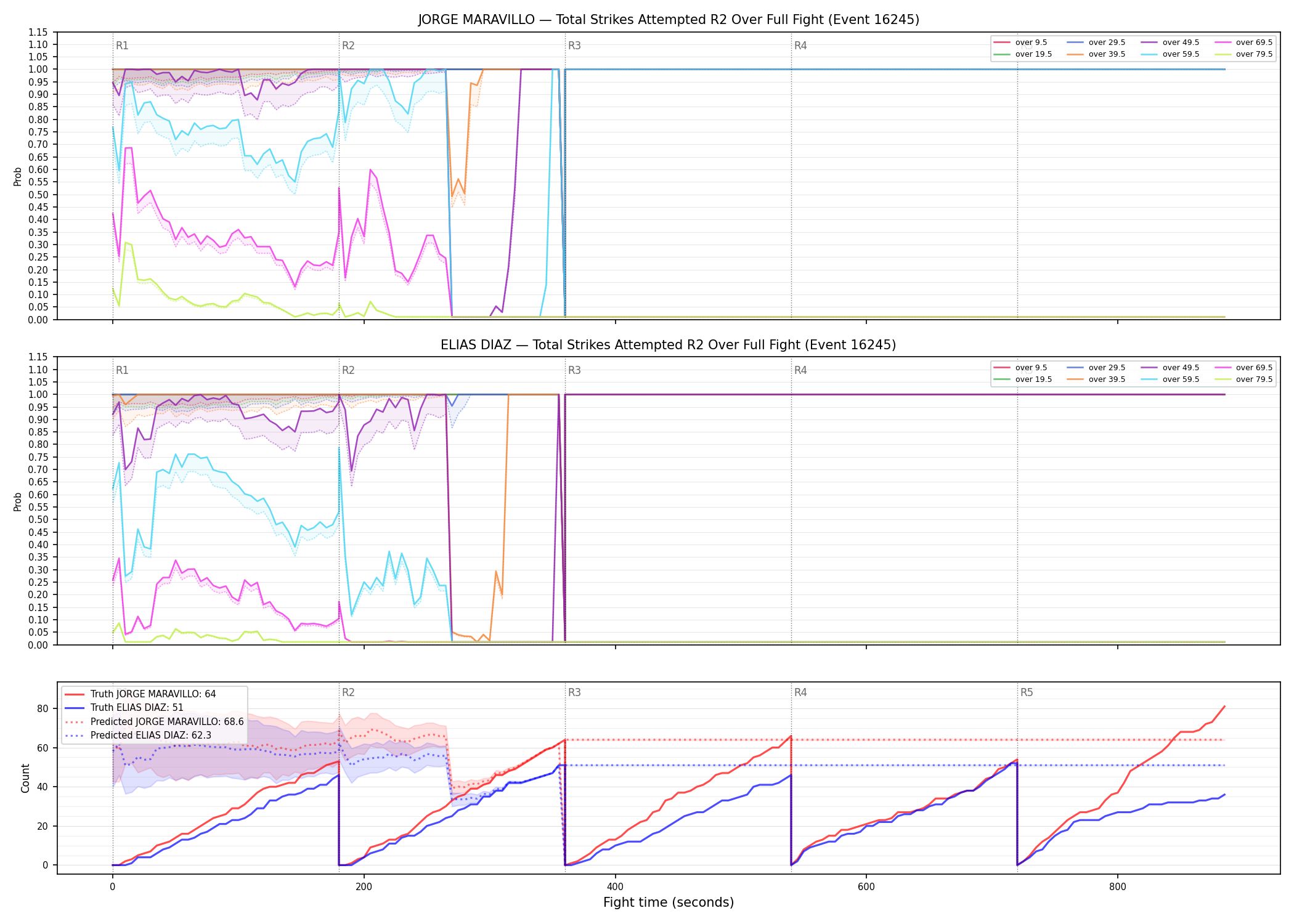Click the 'Fight time (seconds)' axis label

(669, 902)
